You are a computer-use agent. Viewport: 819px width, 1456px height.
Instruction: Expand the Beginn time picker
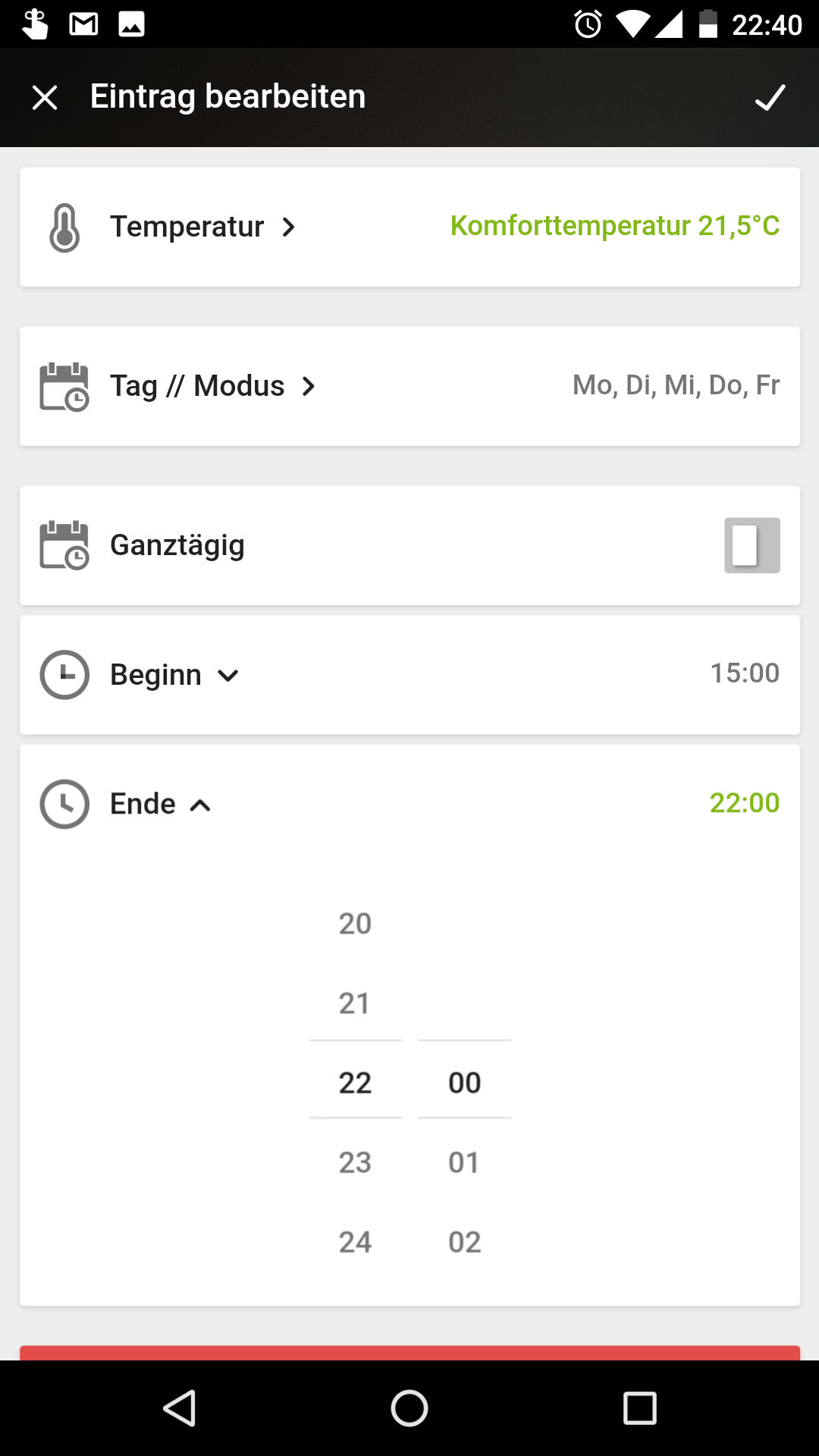(x=227, y=675)
